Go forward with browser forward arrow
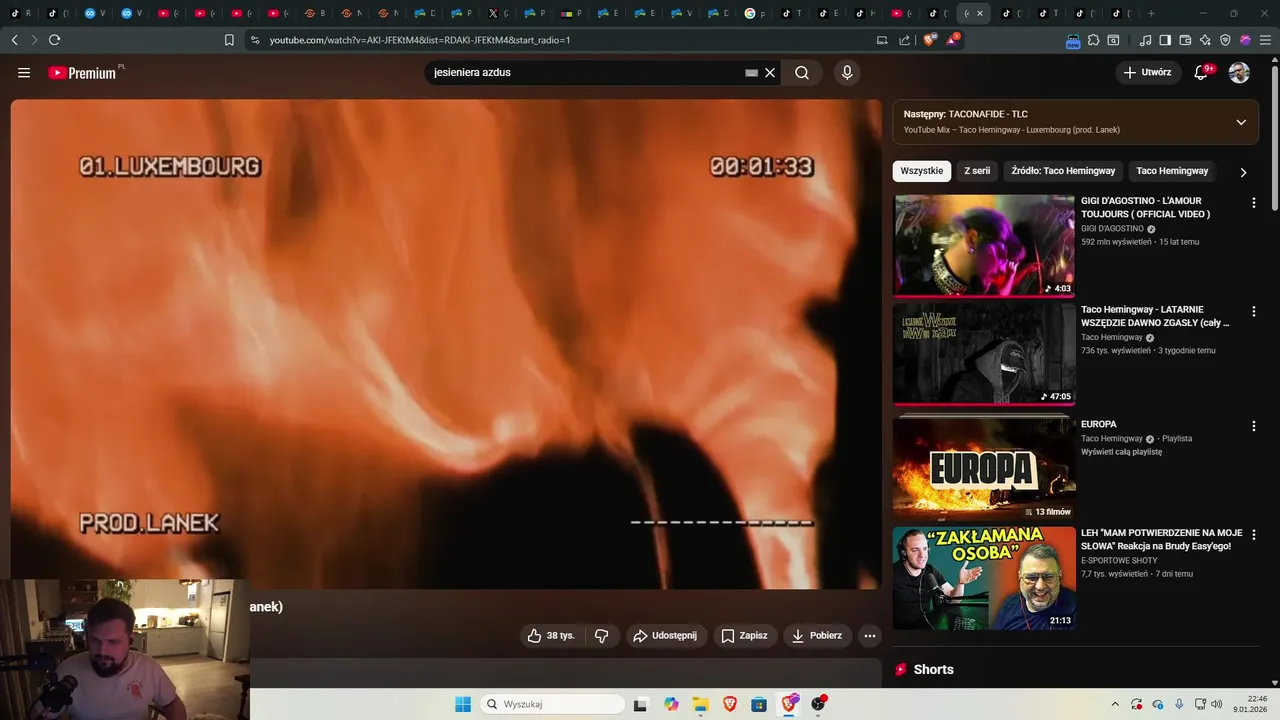 (34, 40)
